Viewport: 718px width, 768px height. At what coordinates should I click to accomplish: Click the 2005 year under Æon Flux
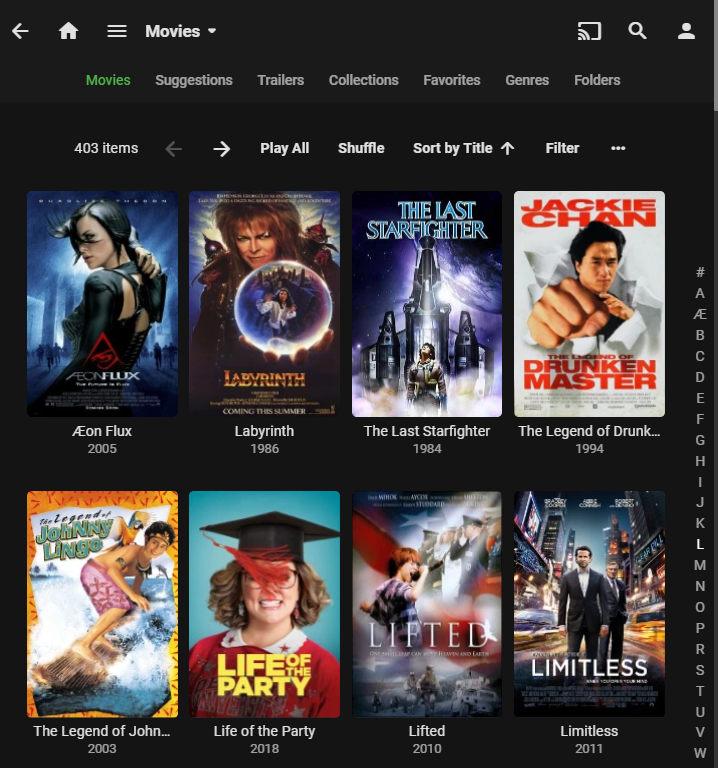pyautogui.click(x=102, y=449)
